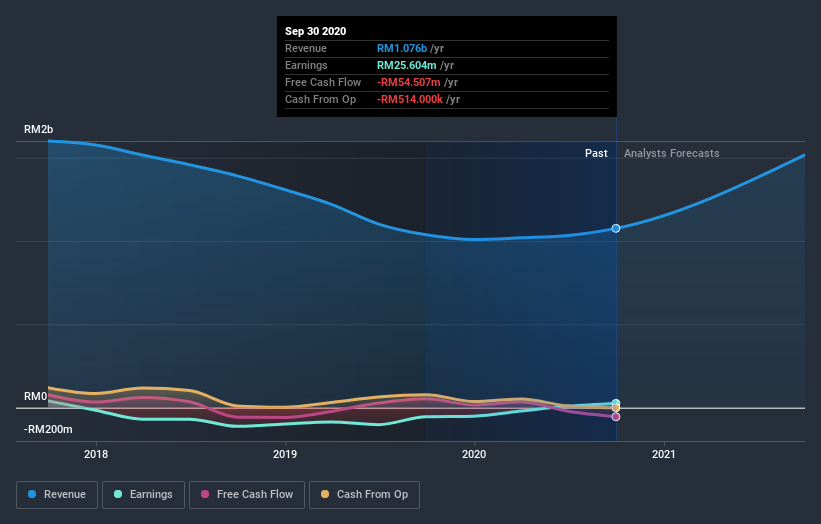Click the Past label on chart
Screen dimensions: 821x524
tap(596, 153)
